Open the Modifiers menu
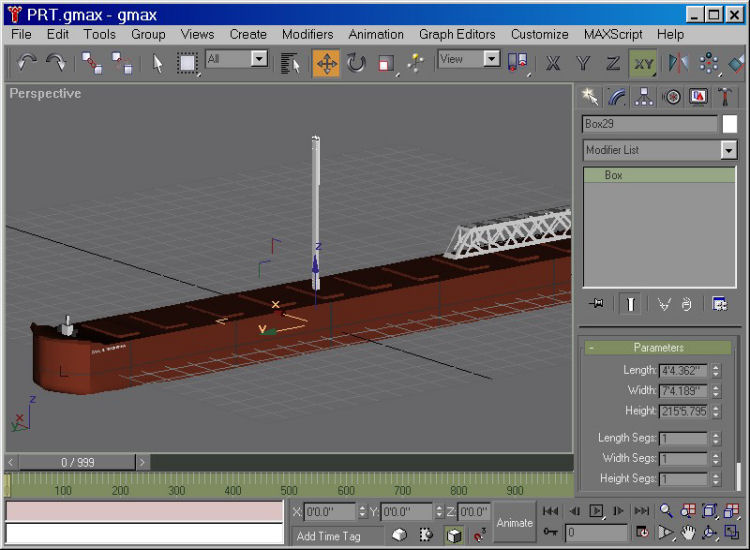 tap(307, 34)
